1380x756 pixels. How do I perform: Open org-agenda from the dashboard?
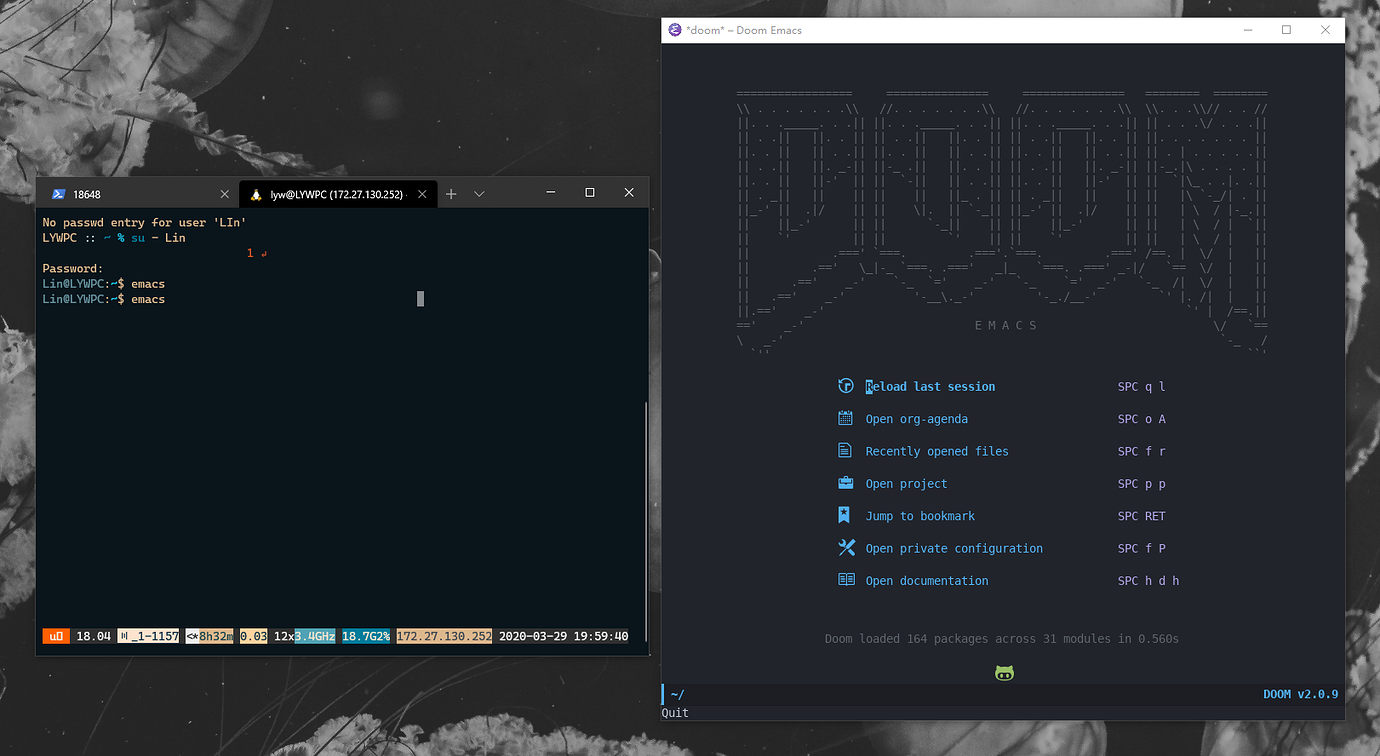tap(916, 419)
